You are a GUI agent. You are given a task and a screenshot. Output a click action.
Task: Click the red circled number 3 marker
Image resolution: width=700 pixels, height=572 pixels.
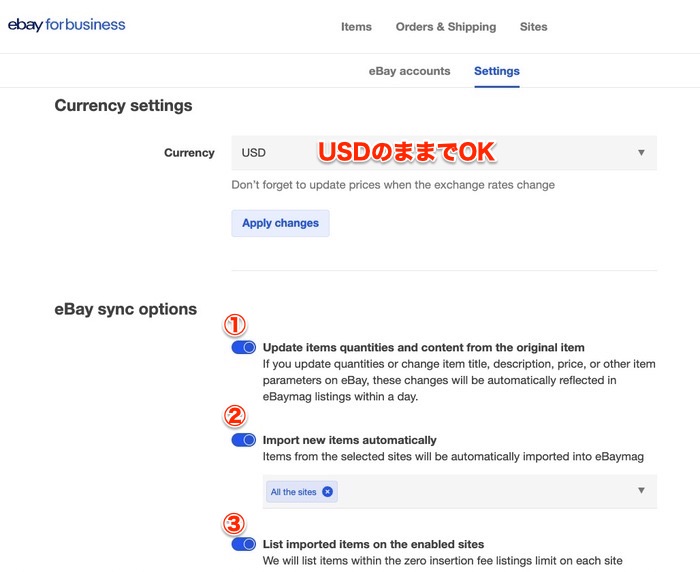233,523
